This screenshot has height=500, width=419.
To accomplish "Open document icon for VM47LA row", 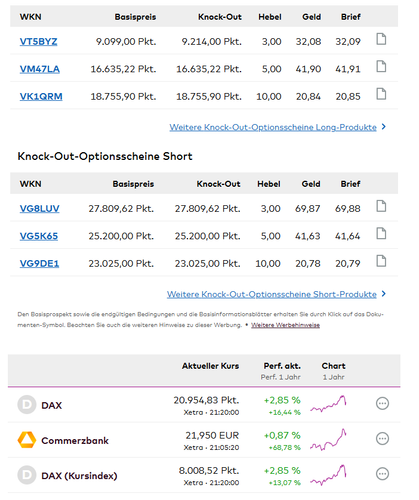I will (x=381, y=66).
